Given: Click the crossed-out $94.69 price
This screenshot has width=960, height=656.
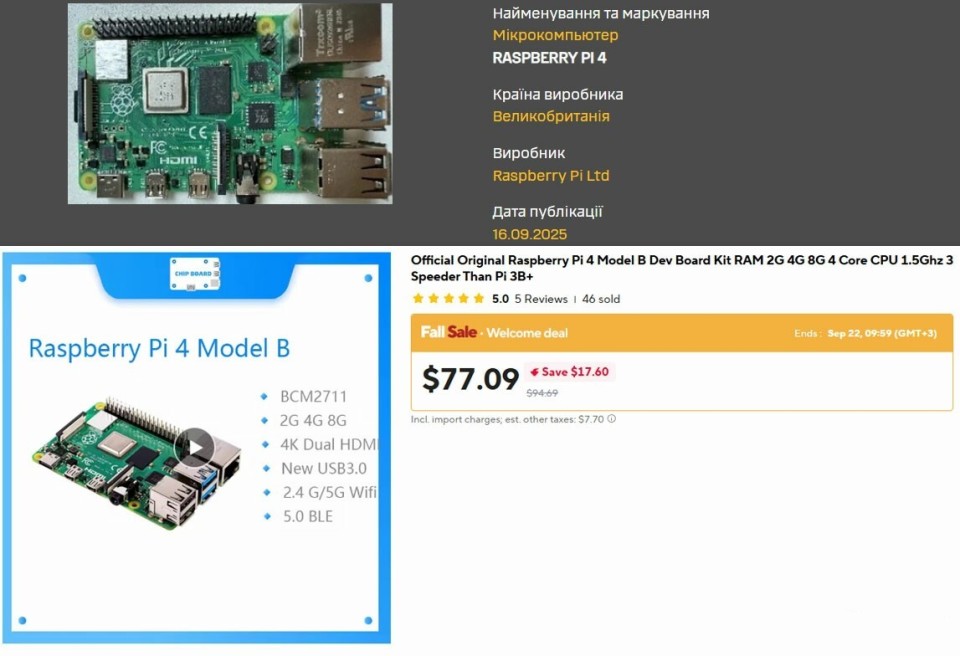Looking at the screenshot, I should (542, 393).
